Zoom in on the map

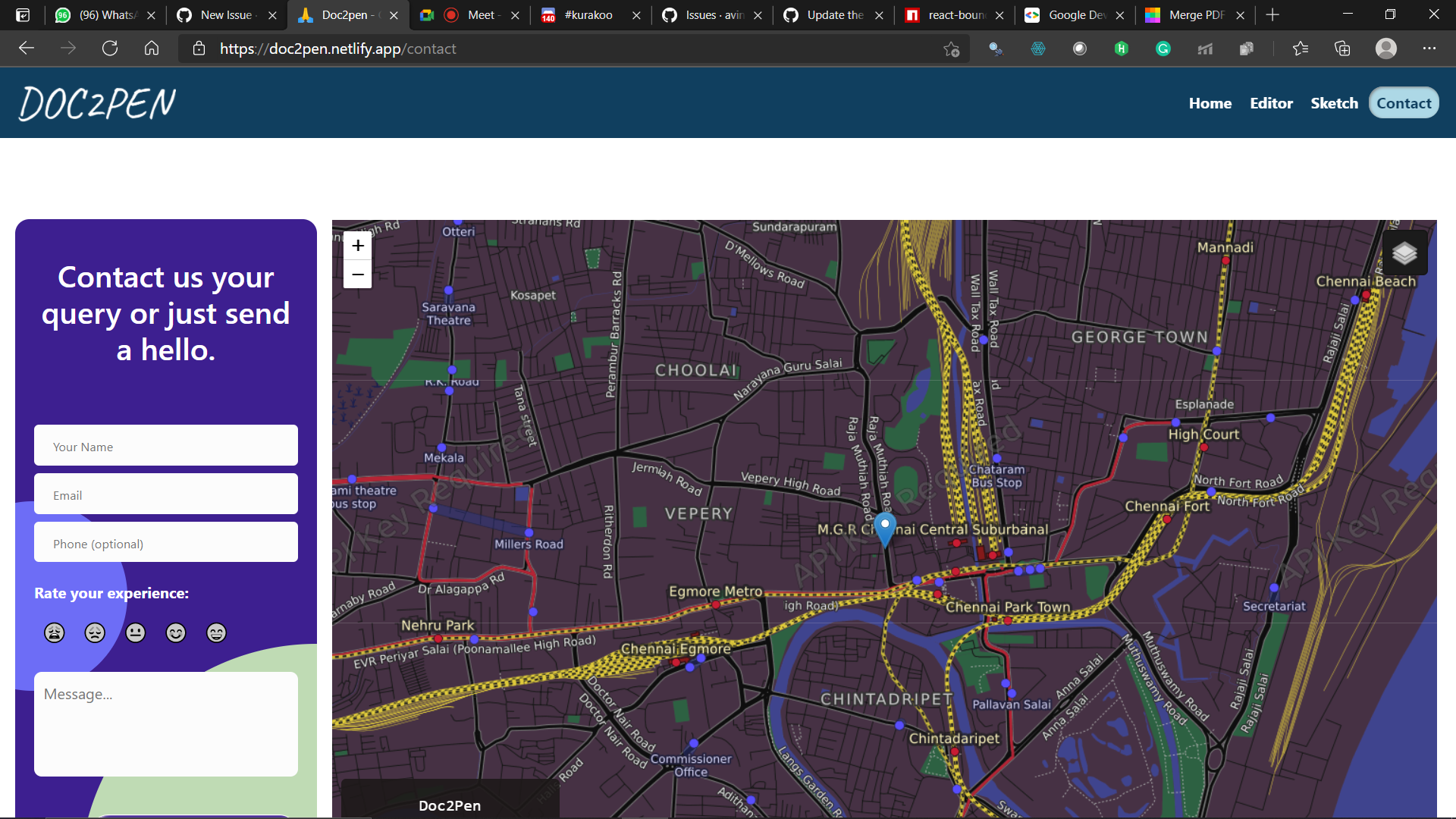click(x=358, y=246)
